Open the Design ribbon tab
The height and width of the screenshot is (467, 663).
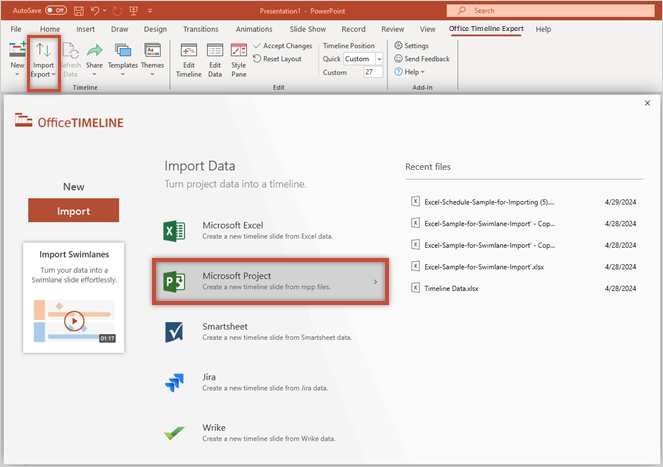point(155,29)
